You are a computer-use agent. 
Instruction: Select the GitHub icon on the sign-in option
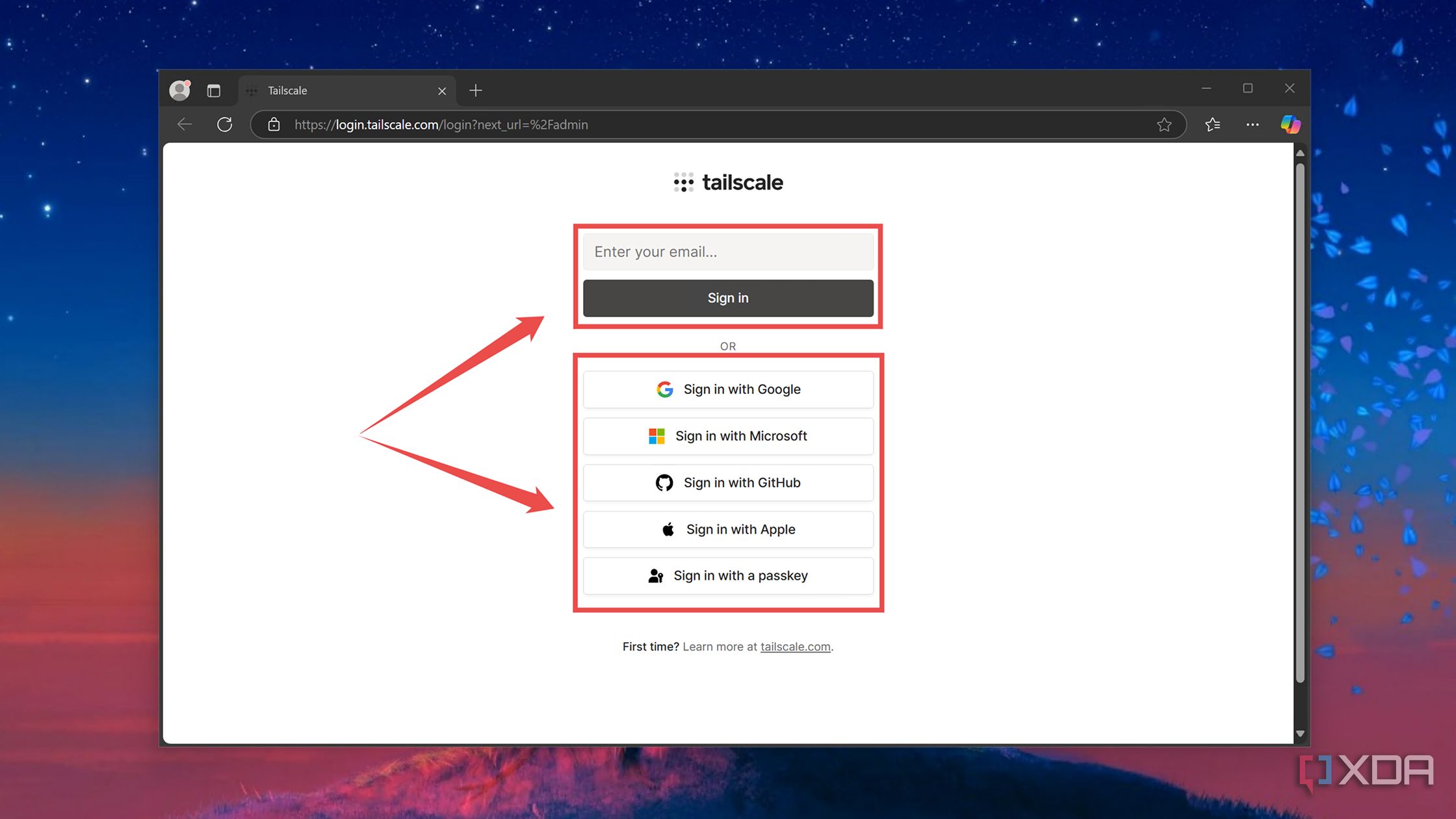click(664, 482)
